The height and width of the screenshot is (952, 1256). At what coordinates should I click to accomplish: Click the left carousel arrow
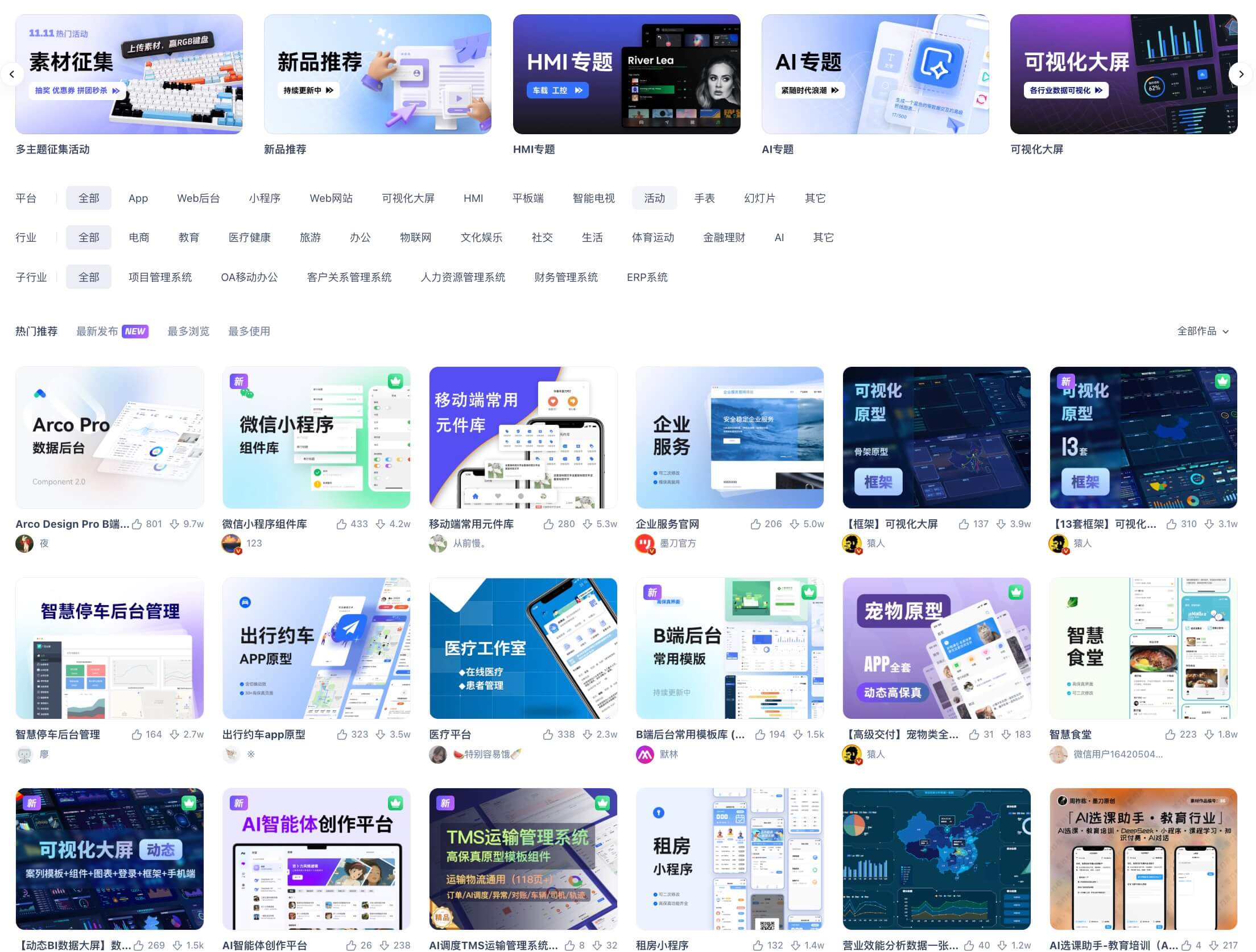pos(13,74)
